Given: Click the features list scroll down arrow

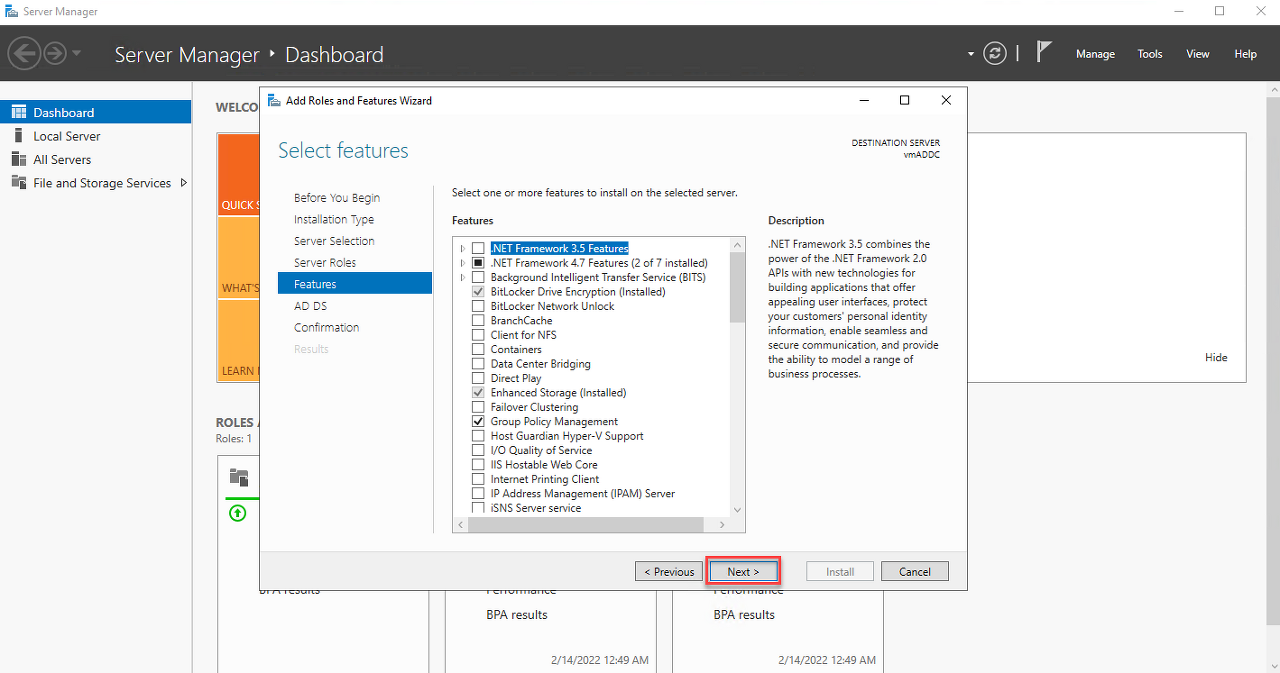Looking at the screenshot, I should pos(737,509).
